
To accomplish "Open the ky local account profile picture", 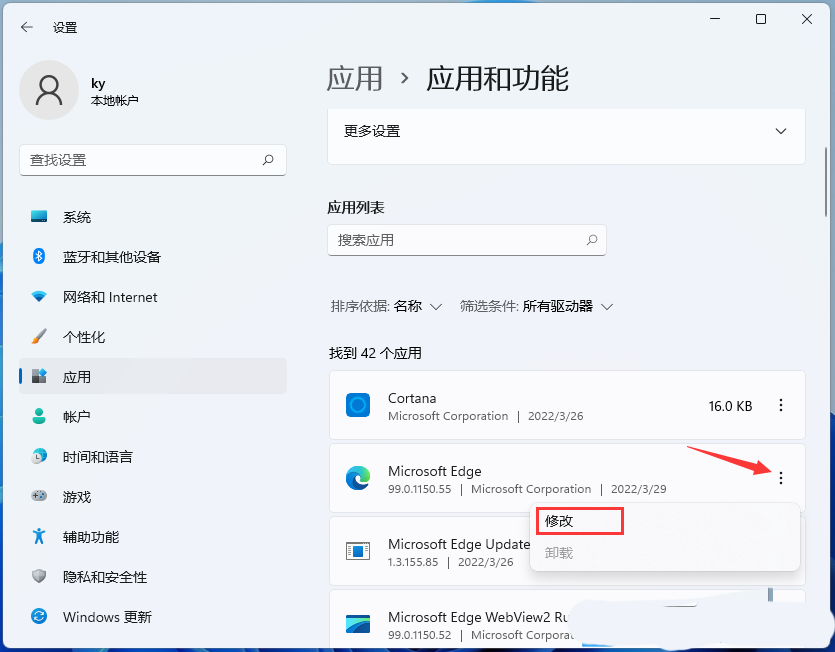I will pyautogui.click(x=49, y=91).
